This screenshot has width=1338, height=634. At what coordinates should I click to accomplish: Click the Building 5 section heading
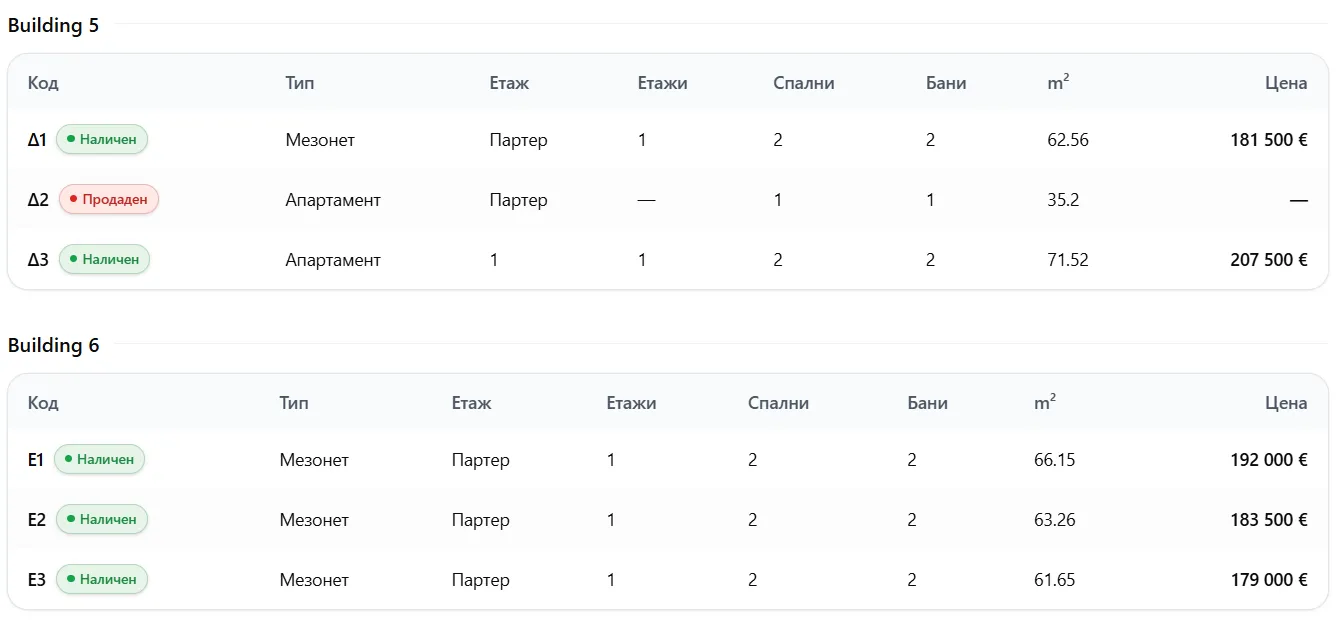54,26
